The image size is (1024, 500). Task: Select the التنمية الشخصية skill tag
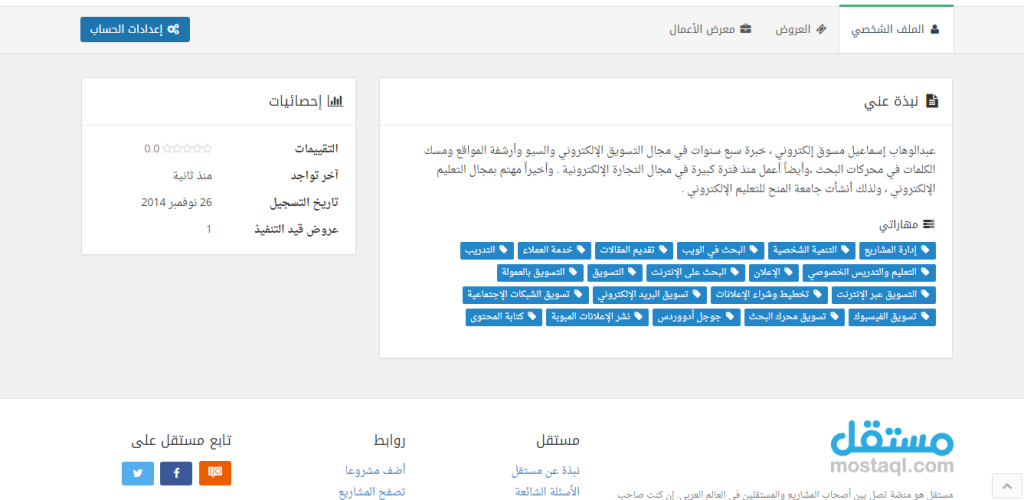(813, 251)
